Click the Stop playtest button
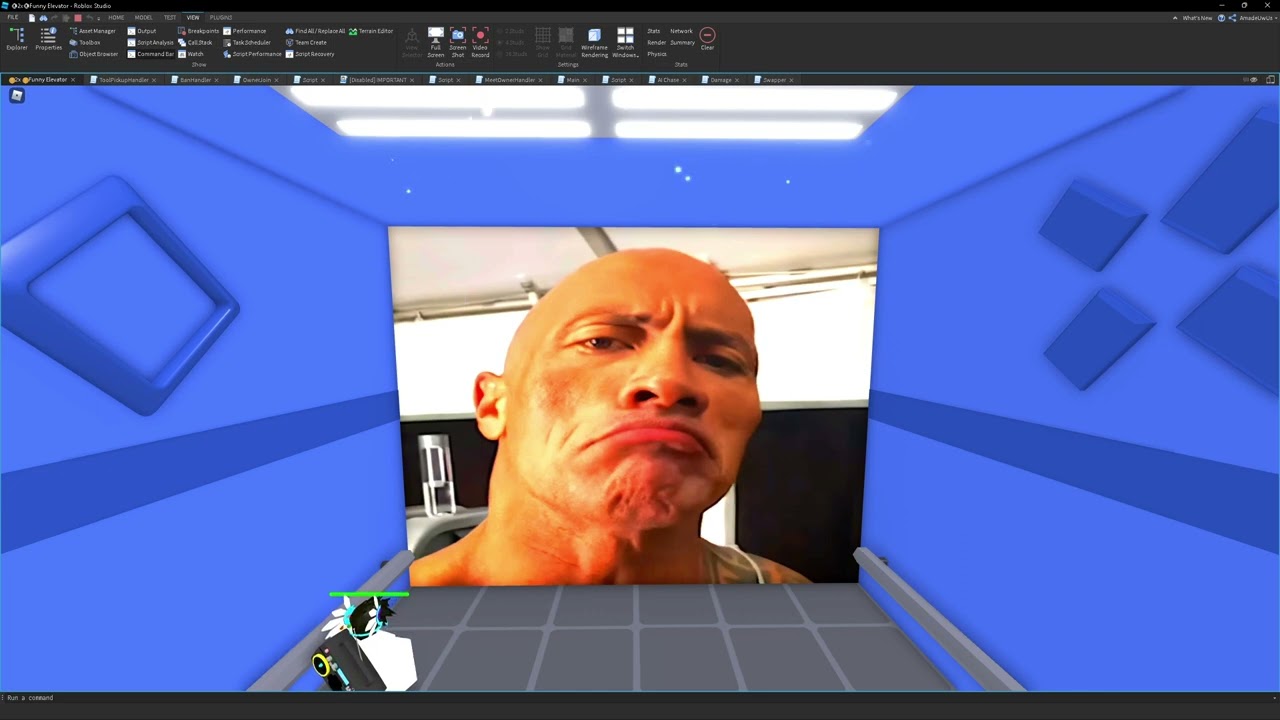Viewport: 1280px width, 720px height. [x=78, y=18]
